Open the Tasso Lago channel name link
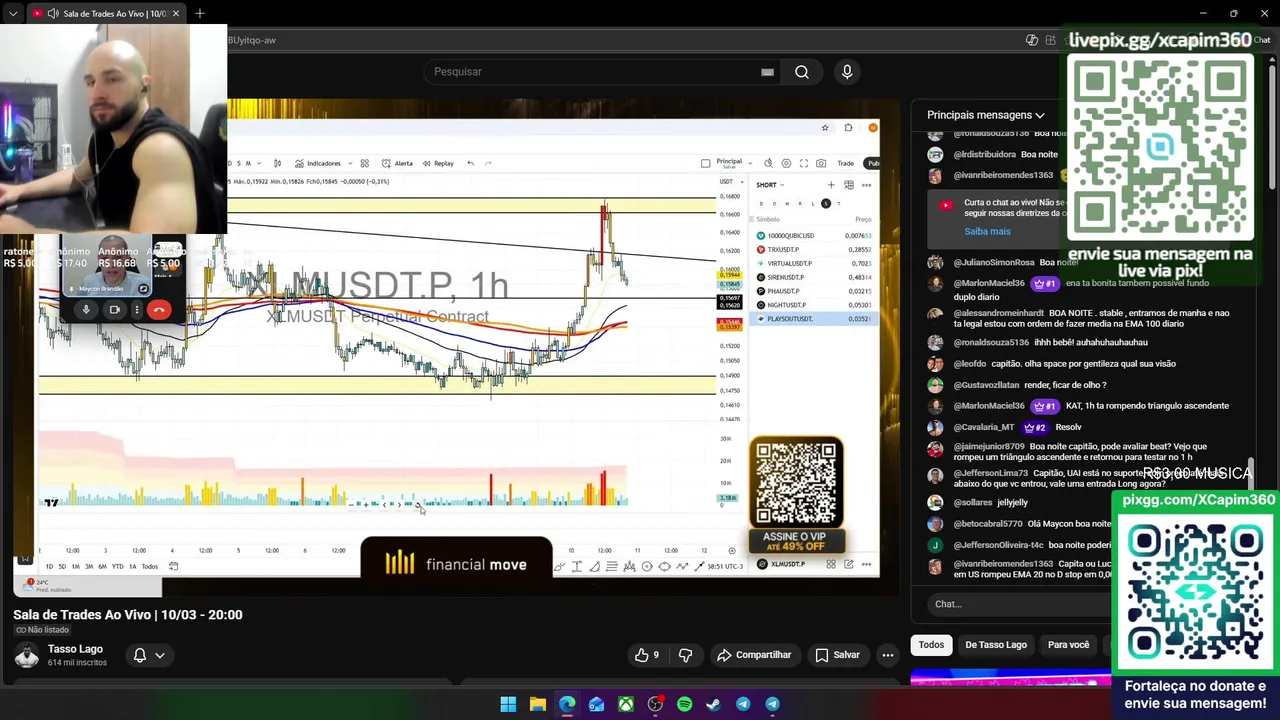The height and width of the screenshot is (720, 1280). point(75,649)
